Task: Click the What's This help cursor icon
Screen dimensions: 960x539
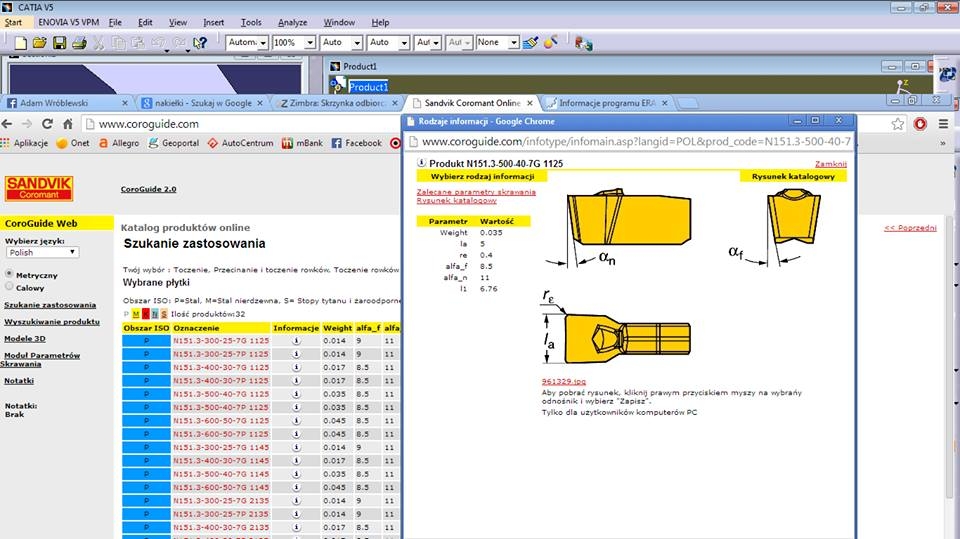Action: (200, 43)
